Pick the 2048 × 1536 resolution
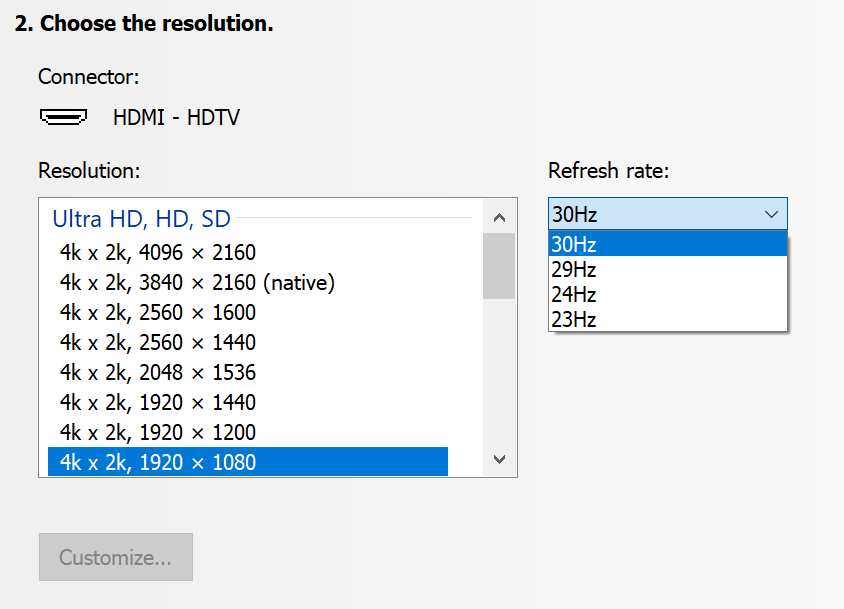Screen dimensions: 844x609 click(x=248, y=372)
